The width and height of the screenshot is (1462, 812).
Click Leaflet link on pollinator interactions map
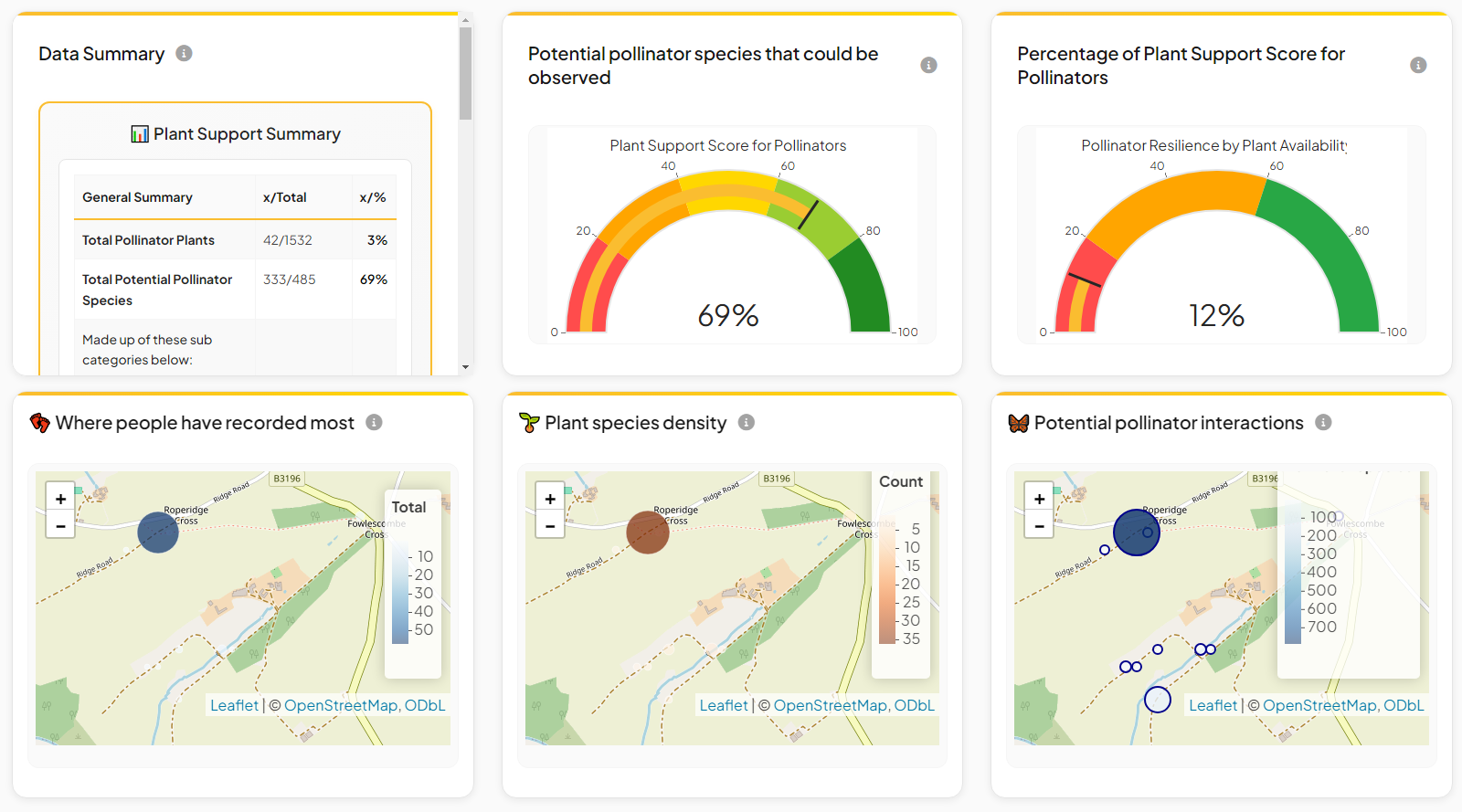tap(1213, 705)
